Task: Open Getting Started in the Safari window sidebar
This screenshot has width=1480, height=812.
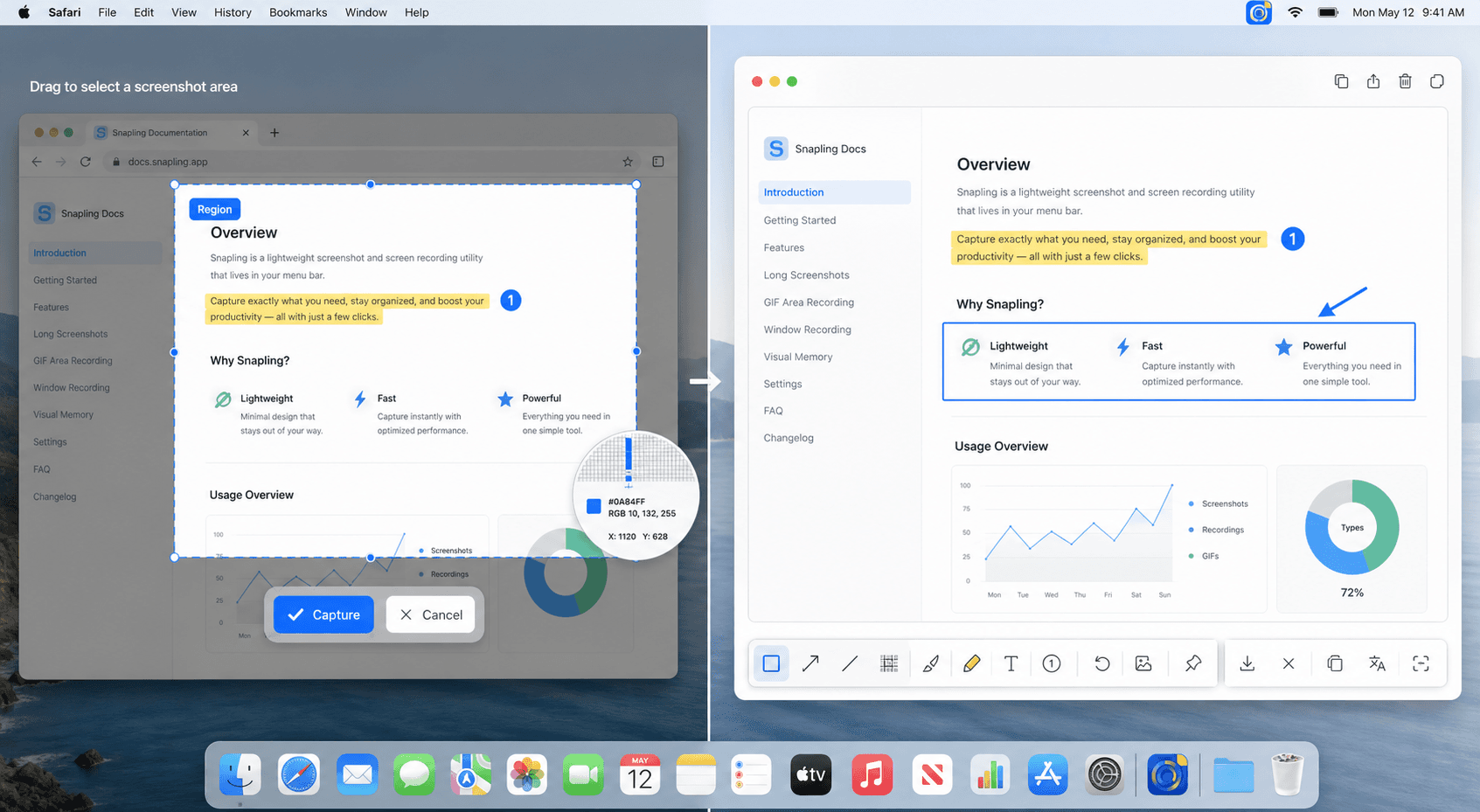Action: click(66, 281)
